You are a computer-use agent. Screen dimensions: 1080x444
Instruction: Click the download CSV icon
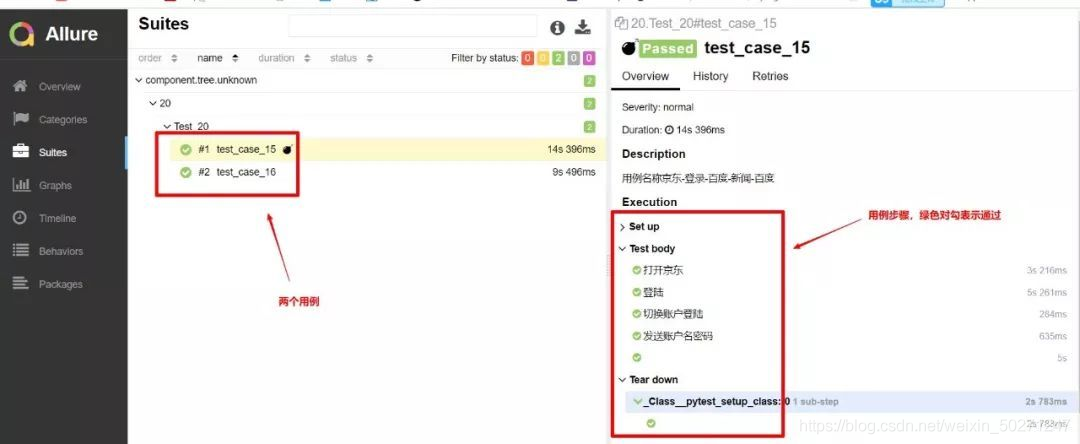click(583, 28)
